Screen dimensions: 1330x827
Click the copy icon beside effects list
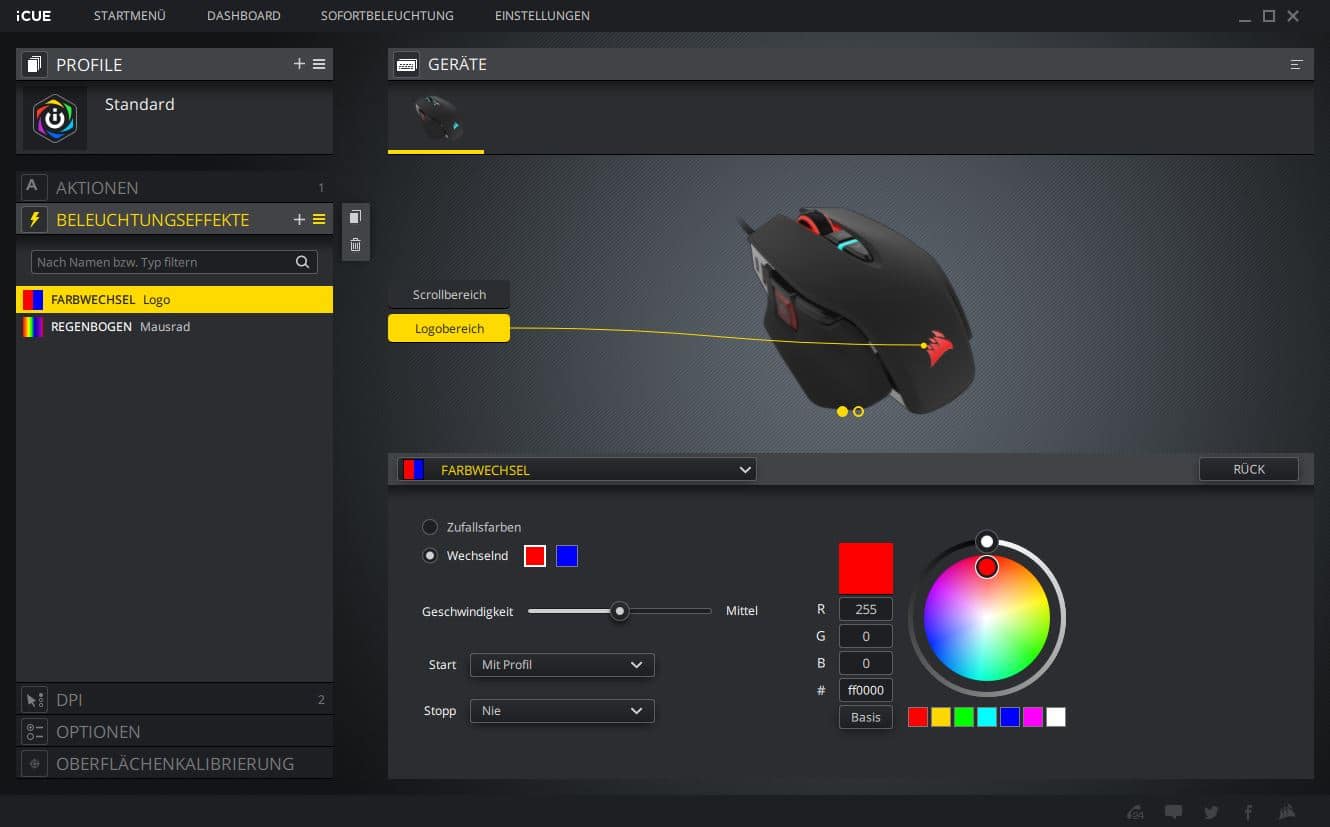point(355,217)
